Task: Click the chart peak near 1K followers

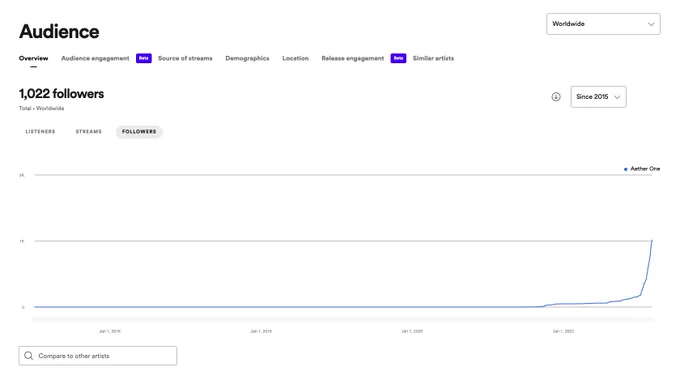Action: (651, 241)
